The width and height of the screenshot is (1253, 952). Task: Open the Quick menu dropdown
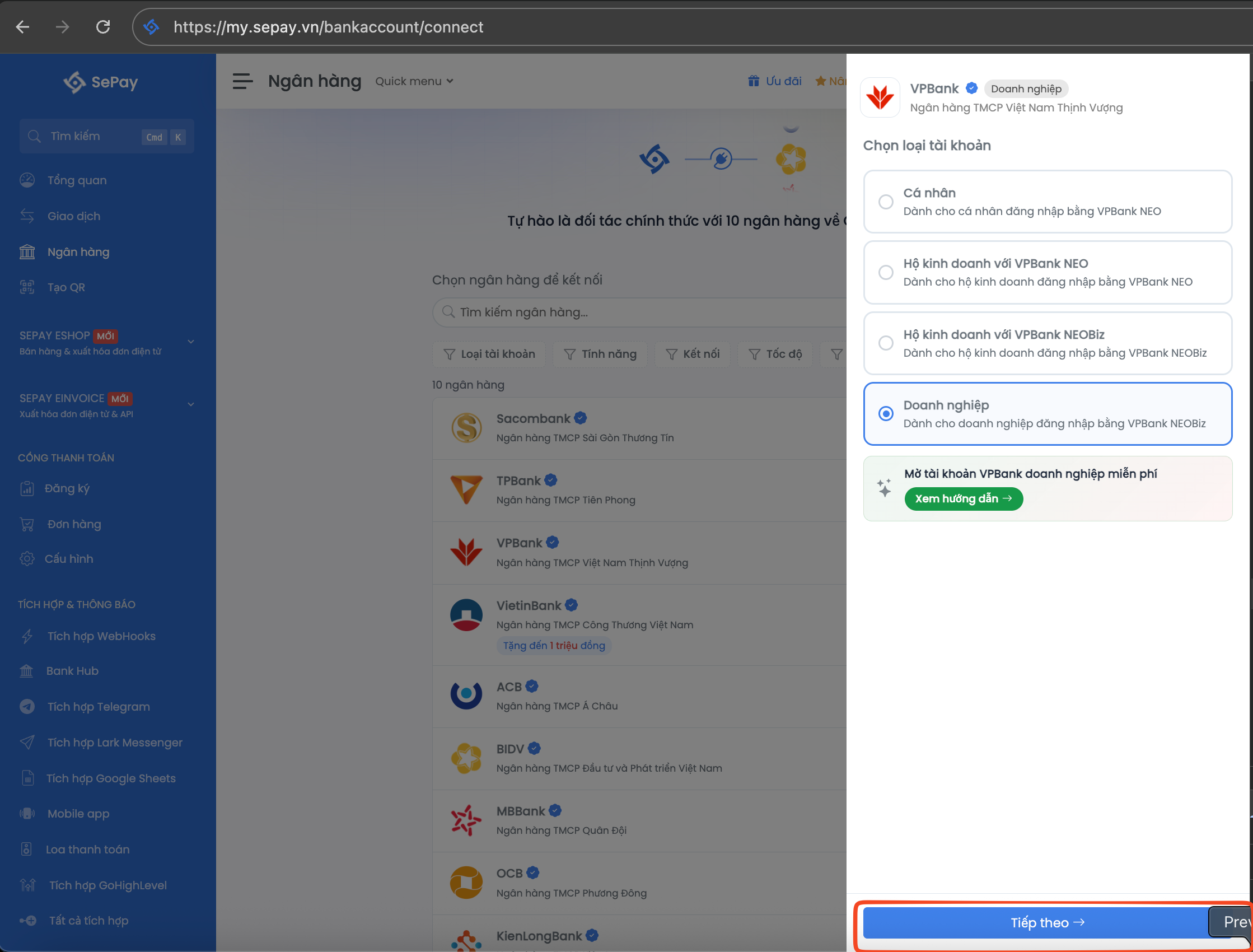coord(414,81)
